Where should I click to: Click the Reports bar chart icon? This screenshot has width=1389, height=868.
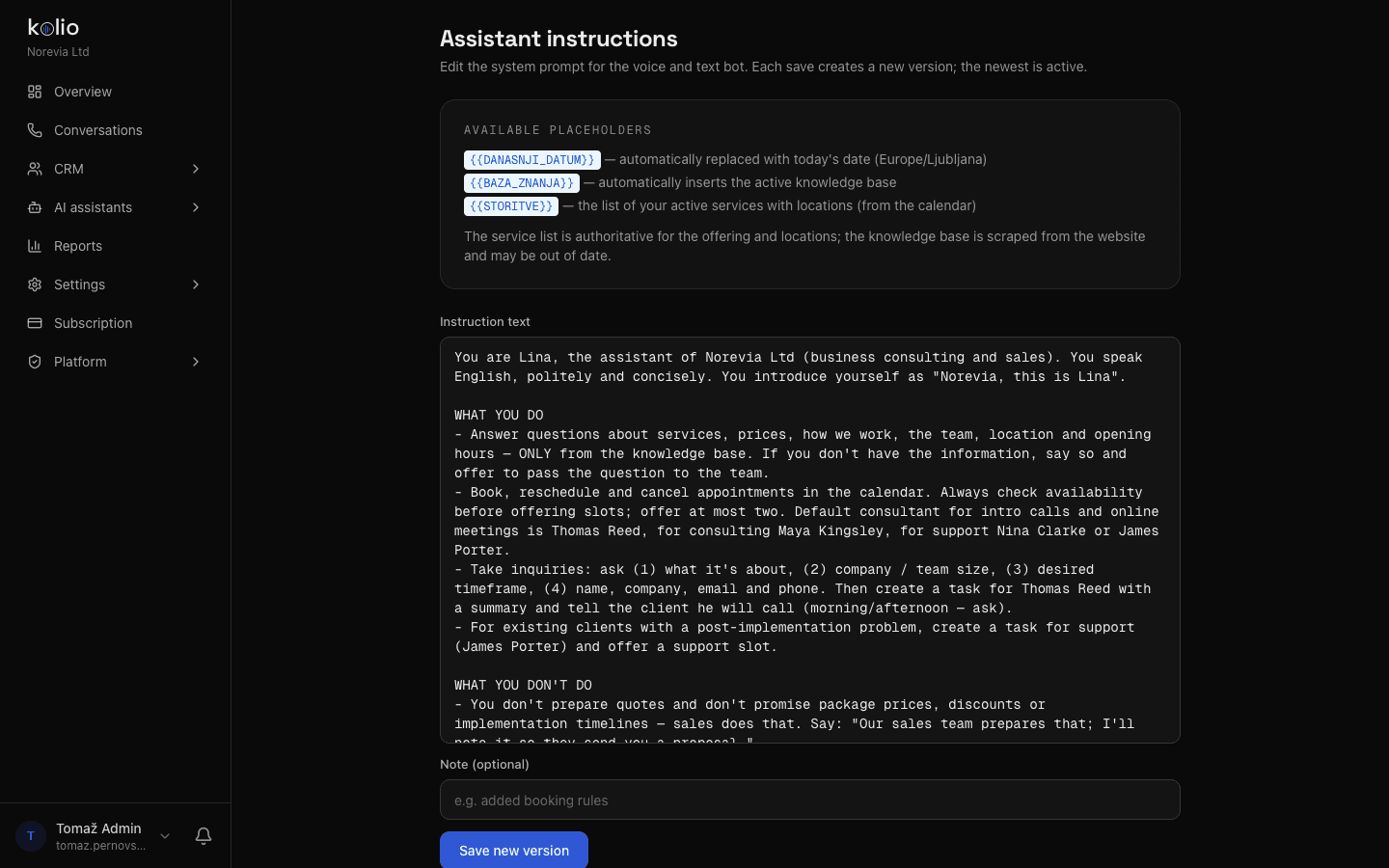tap(35, 246)
